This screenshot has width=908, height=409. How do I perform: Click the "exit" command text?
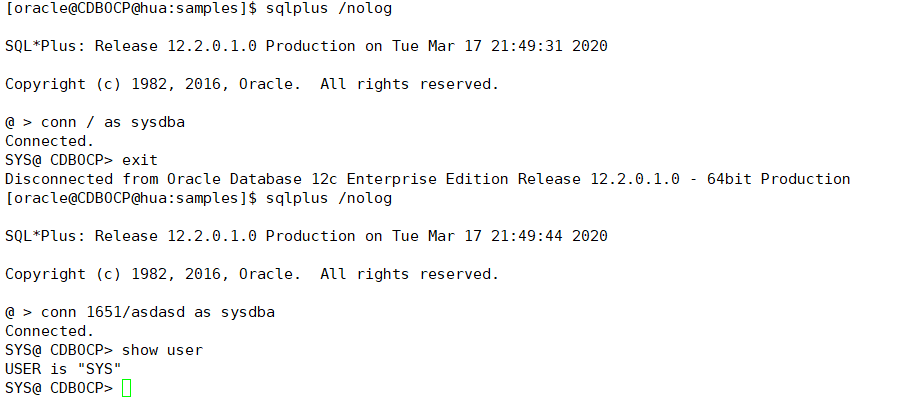point(140,160)
